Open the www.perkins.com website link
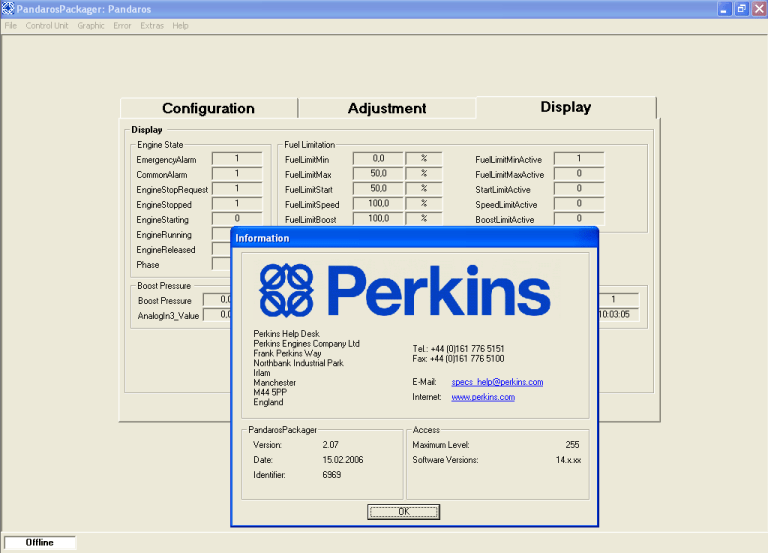 click(483, 397)
